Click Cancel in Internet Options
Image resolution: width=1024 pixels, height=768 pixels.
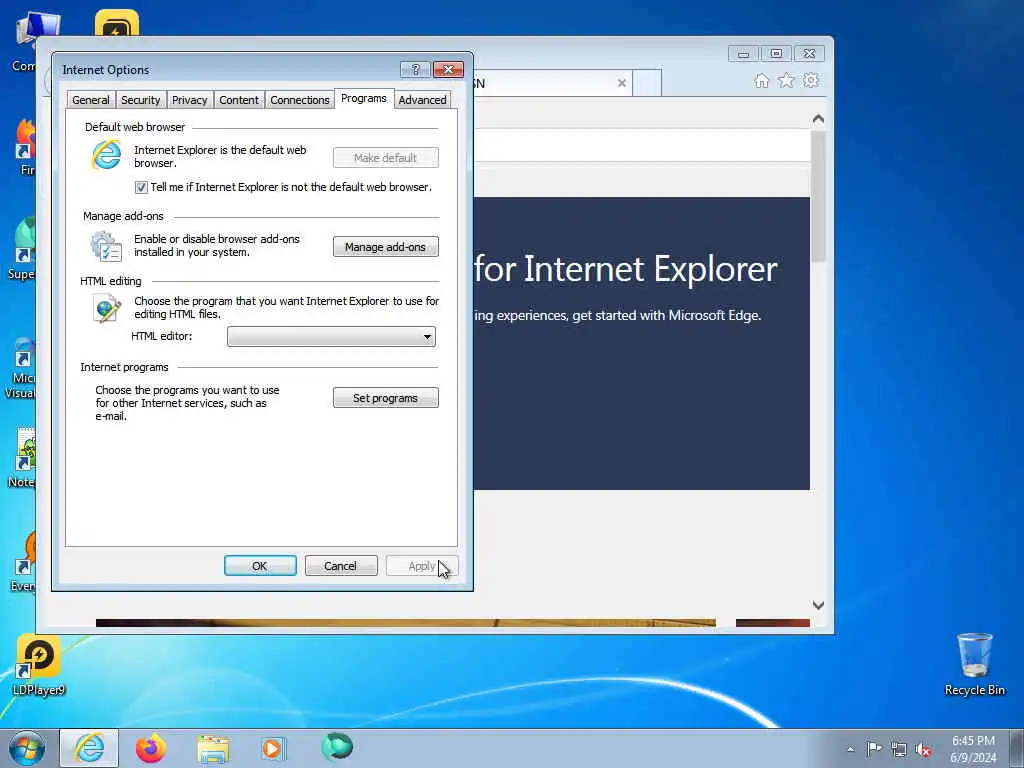(x=341, y=566)
